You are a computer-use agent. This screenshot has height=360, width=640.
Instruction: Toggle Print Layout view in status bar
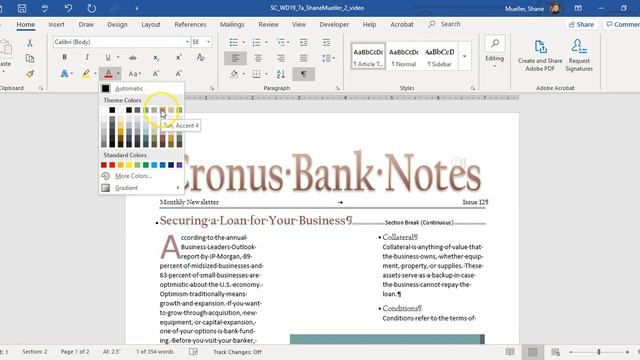(x=533, y=352)
